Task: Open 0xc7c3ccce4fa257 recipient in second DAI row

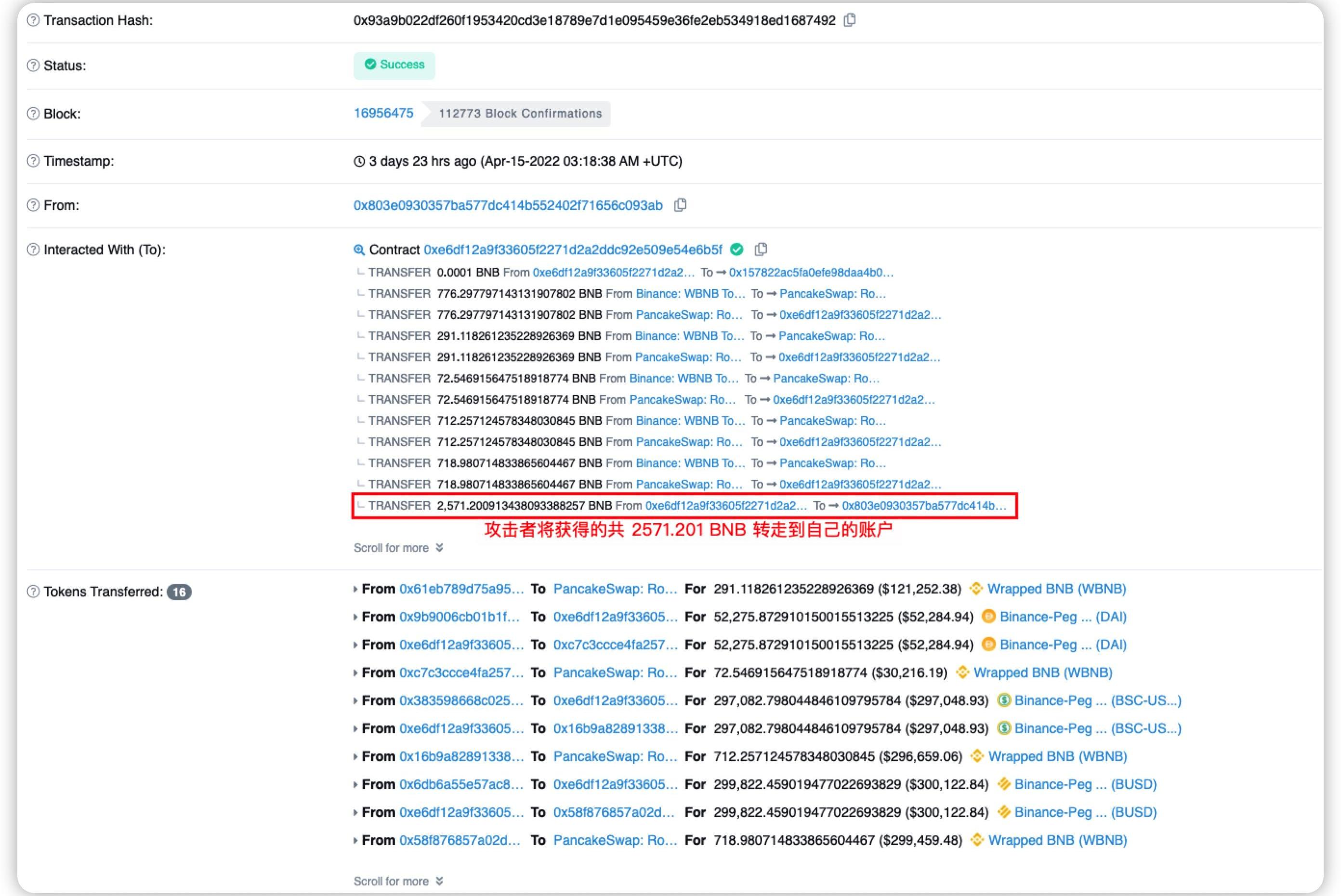Action: (x=616, y=645)
